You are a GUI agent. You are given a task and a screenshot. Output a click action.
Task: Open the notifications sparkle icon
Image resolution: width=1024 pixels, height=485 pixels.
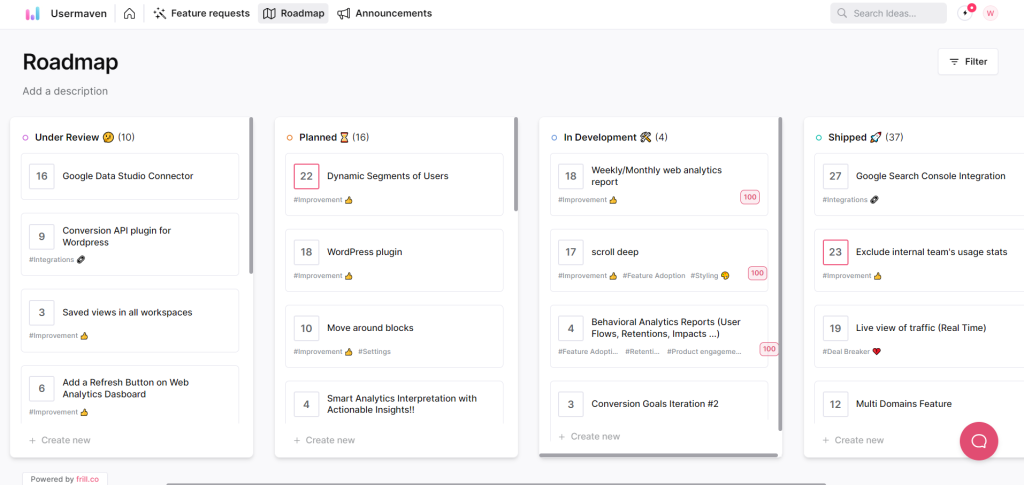pyautogui.click(x=965, y=13)
